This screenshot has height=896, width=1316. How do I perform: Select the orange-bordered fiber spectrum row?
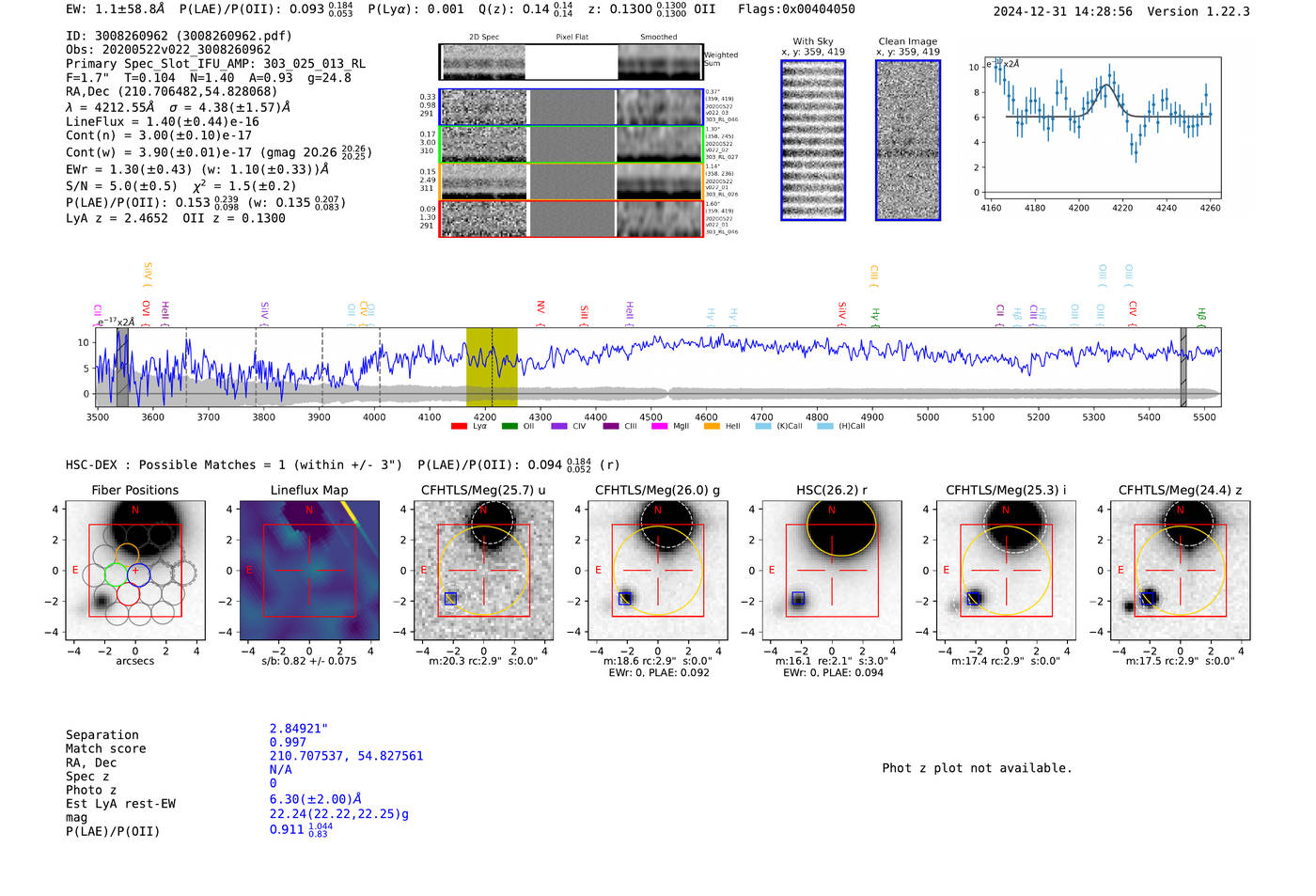[x=572, y=181]
